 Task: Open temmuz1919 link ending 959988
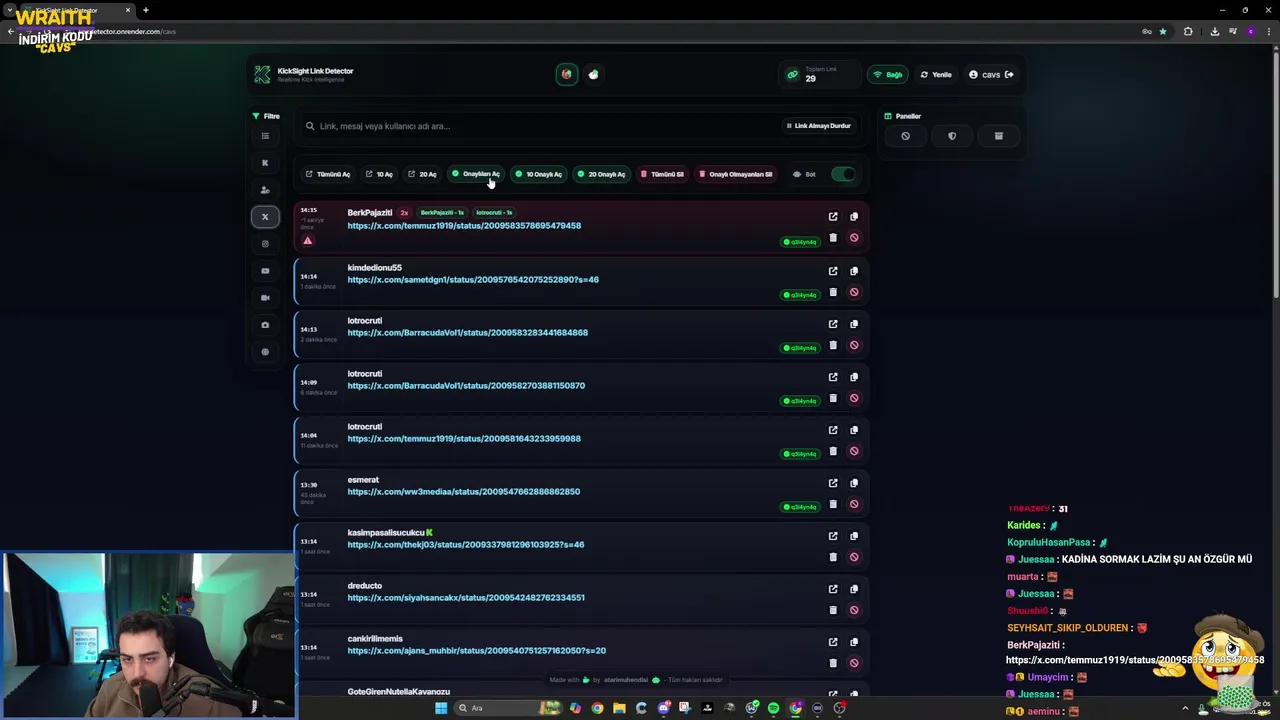(464, 439)
